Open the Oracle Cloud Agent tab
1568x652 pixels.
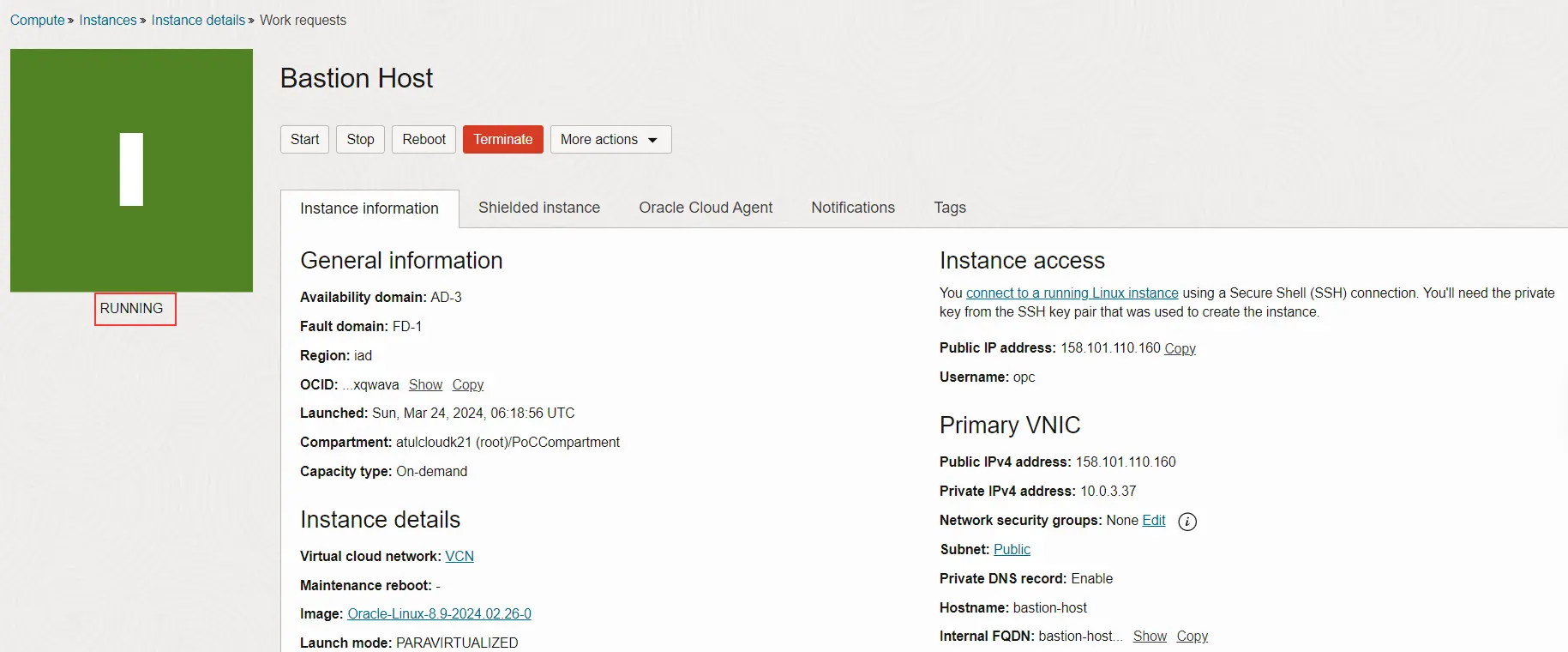(x=705, y=208)
